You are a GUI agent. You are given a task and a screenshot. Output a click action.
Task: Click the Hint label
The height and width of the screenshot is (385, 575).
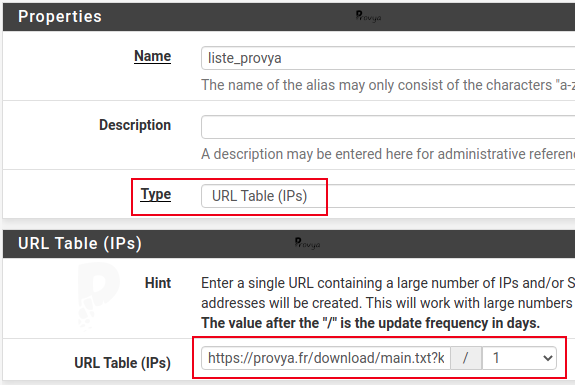tap(158, 283)
